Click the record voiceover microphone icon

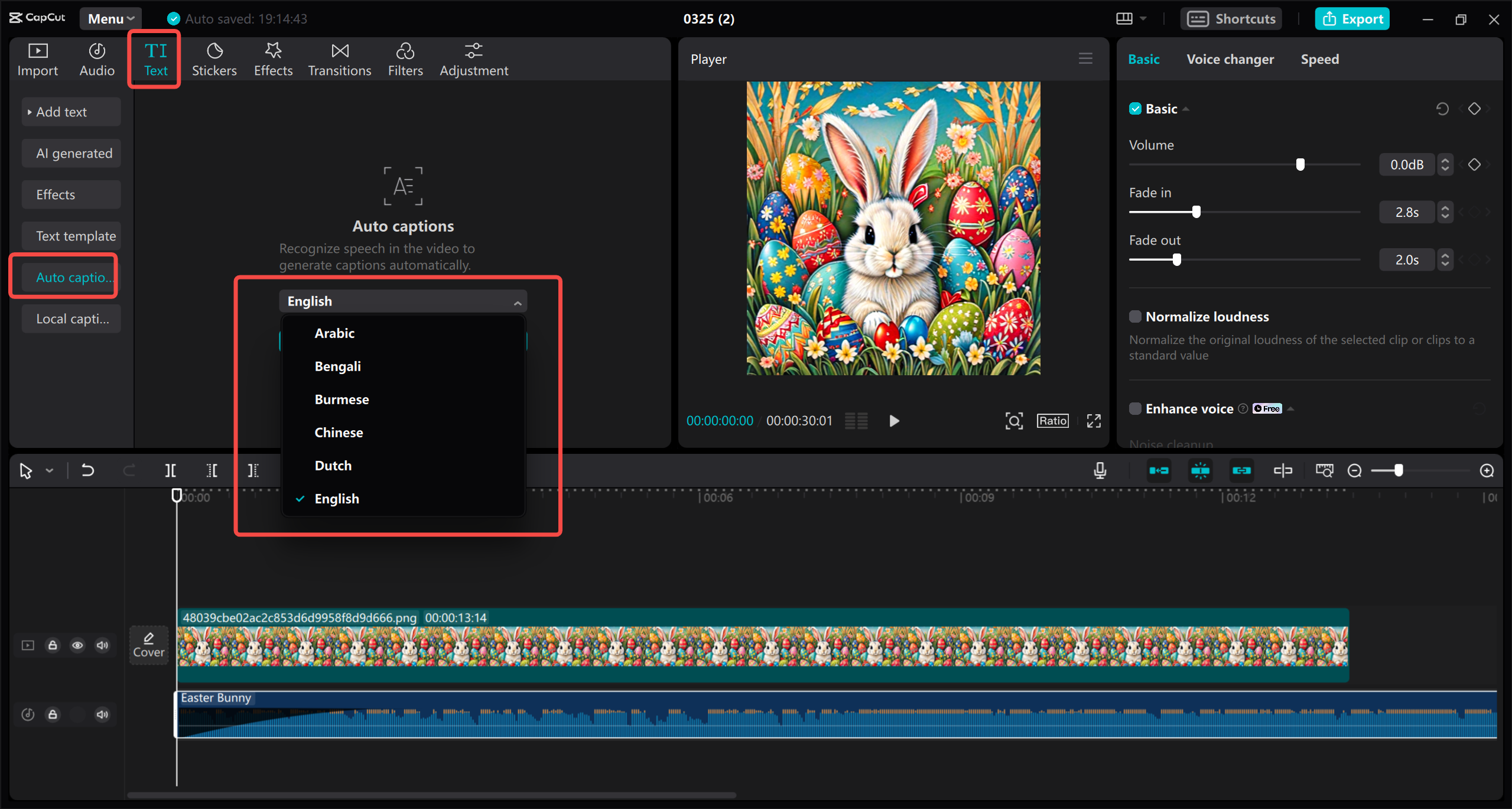(x=1100, y=470)
